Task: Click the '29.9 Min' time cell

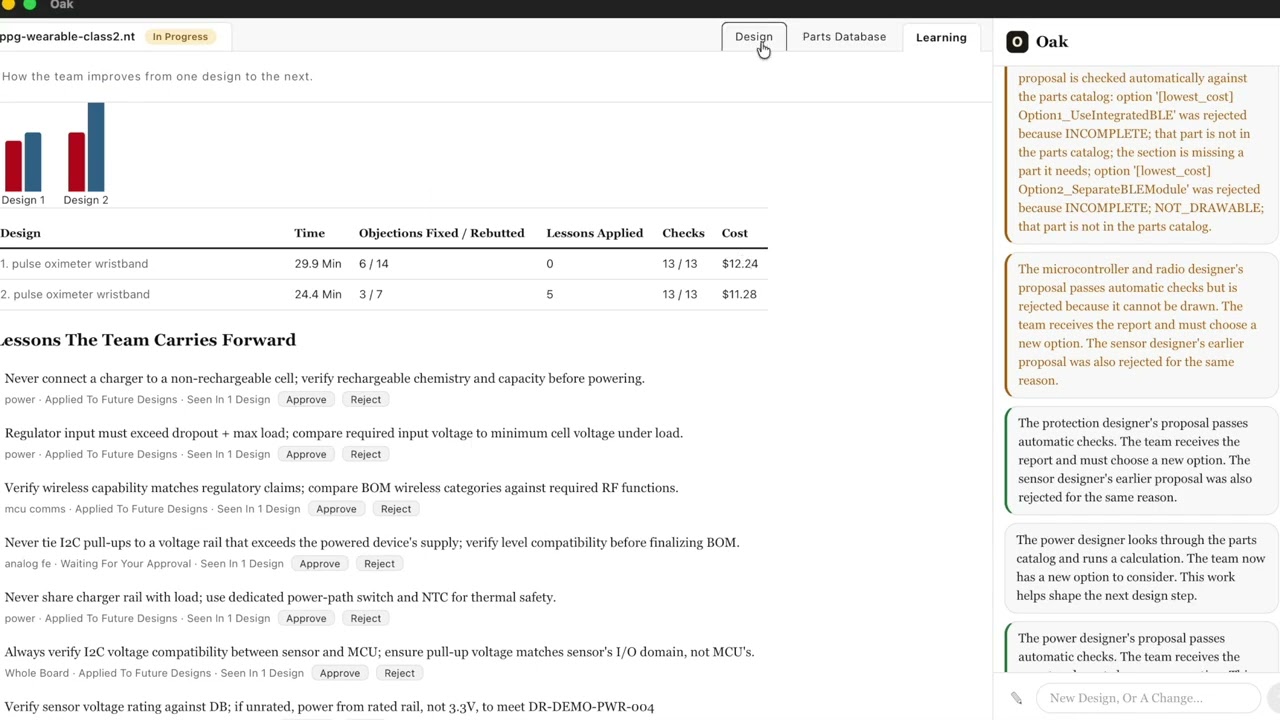Action: [318, 264]
